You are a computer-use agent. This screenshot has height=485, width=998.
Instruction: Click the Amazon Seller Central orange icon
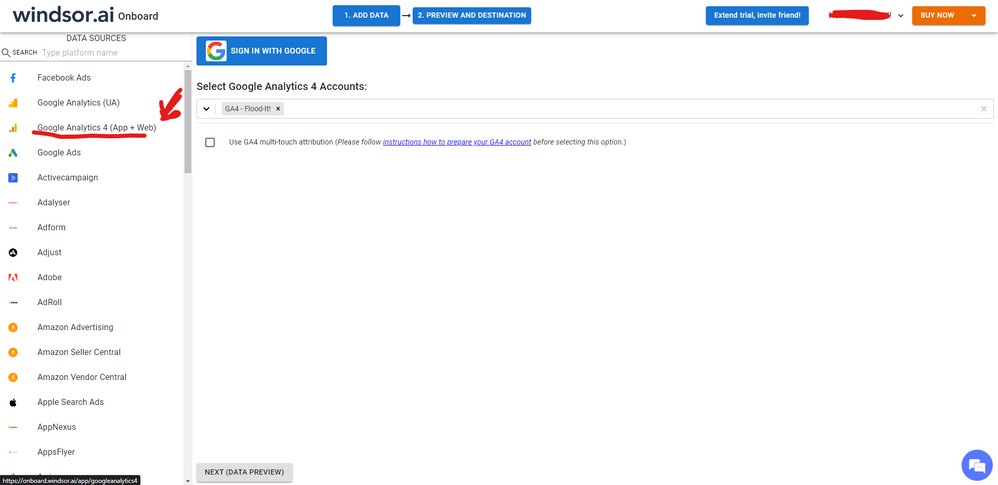(x=13, y=352)
